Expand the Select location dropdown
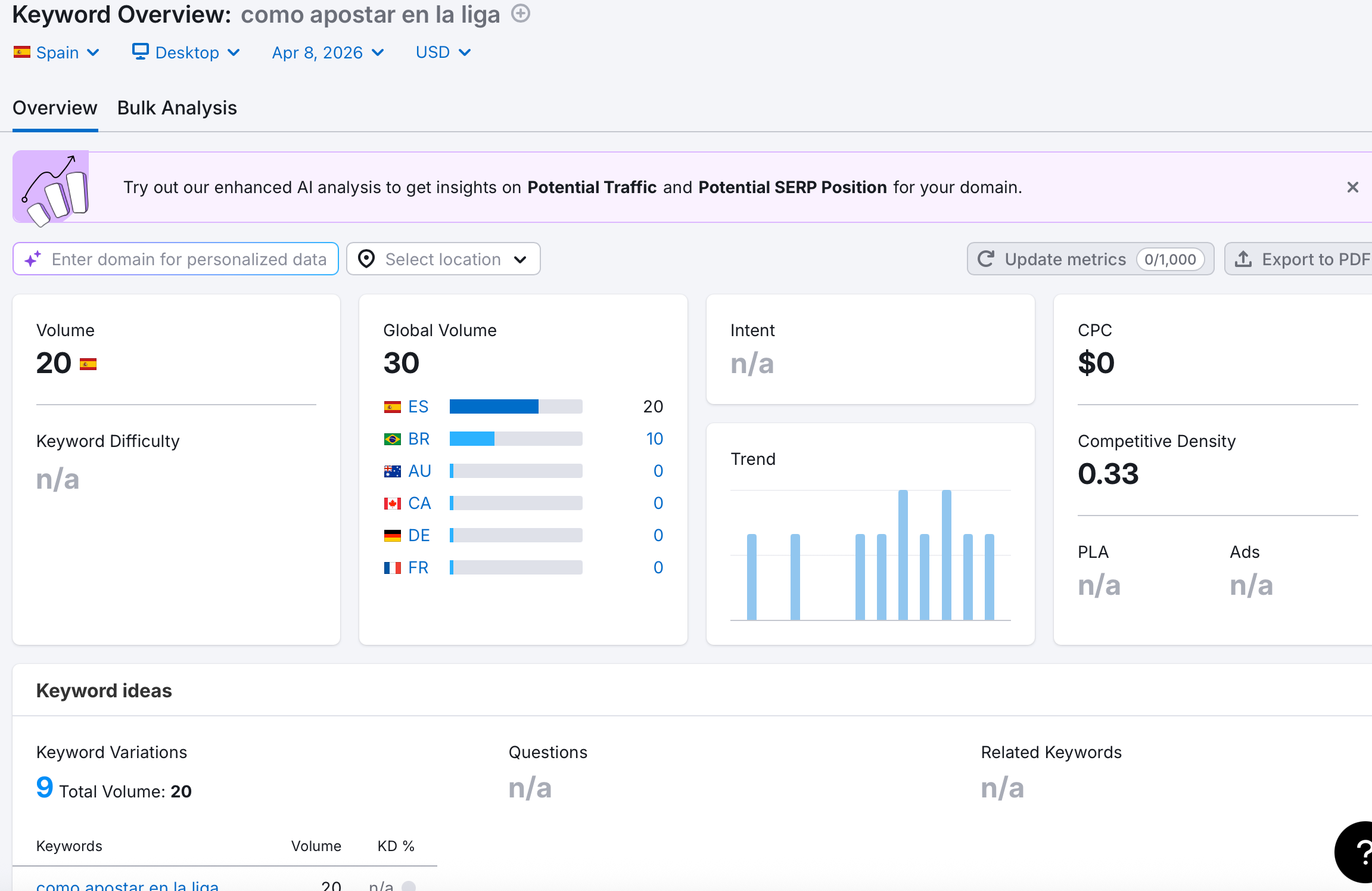This screenshot has height=891, width=1372. (x=443, y=259)
